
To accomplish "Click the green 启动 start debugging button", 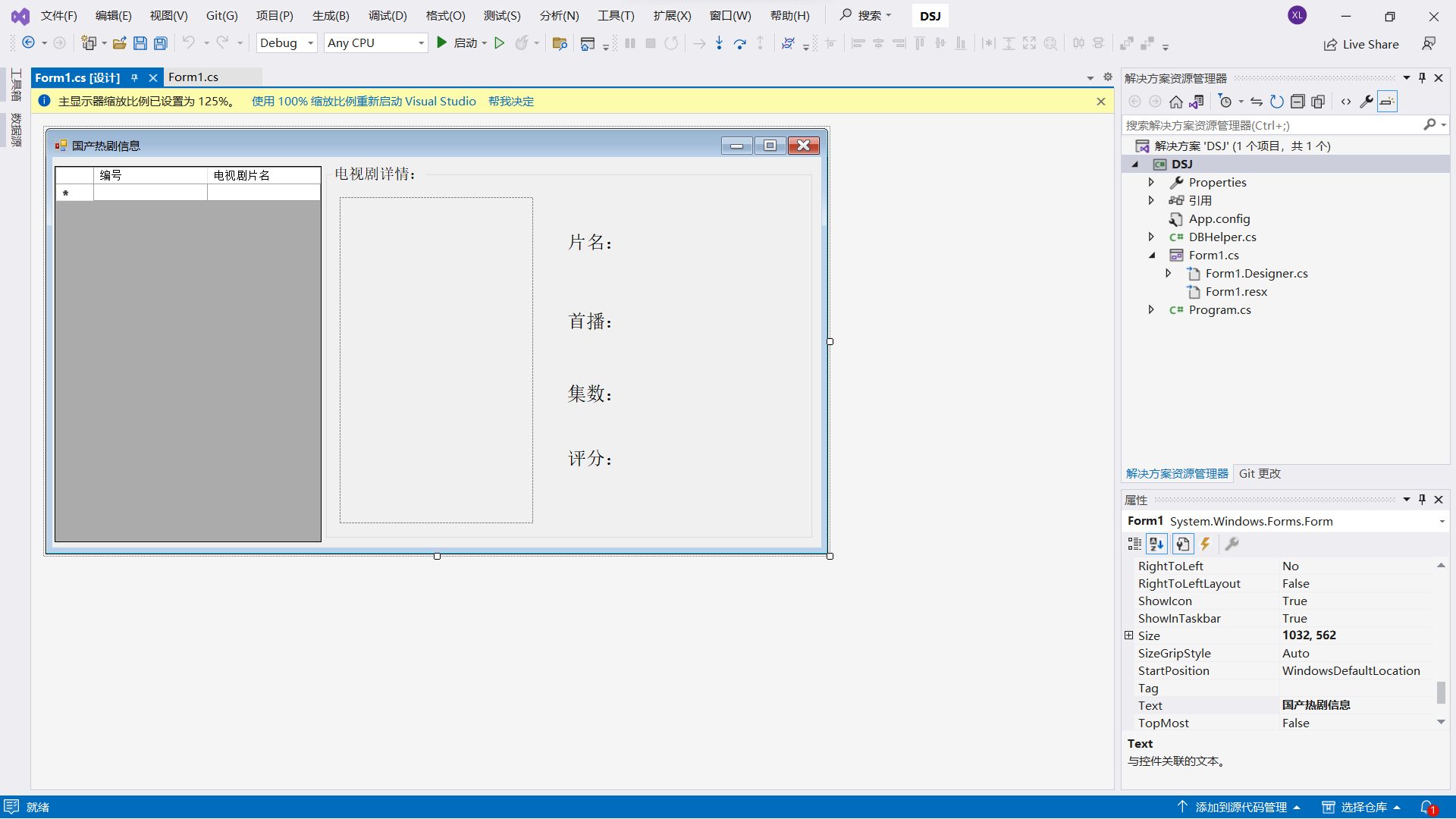I will pyautogui.click(x=457, y=43).
